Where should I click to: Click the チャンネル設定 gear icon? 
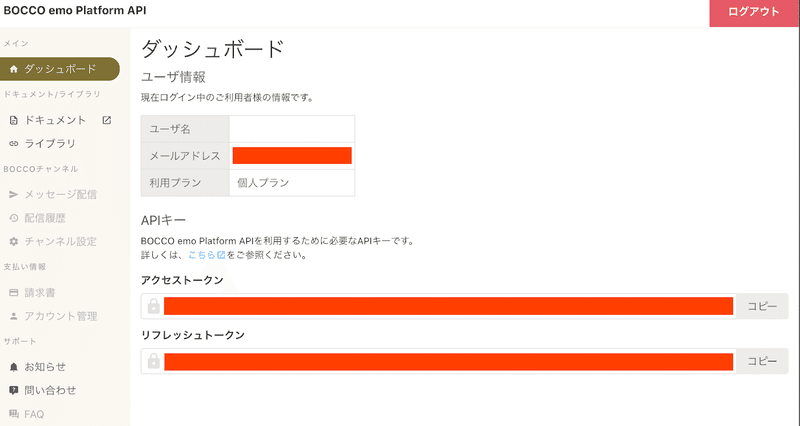[14, 241]
